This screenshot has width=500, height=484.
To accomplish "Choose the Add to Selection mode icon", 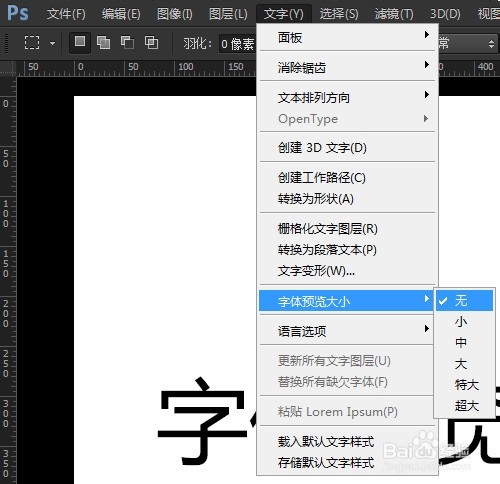I will click(x=103, y=43).
